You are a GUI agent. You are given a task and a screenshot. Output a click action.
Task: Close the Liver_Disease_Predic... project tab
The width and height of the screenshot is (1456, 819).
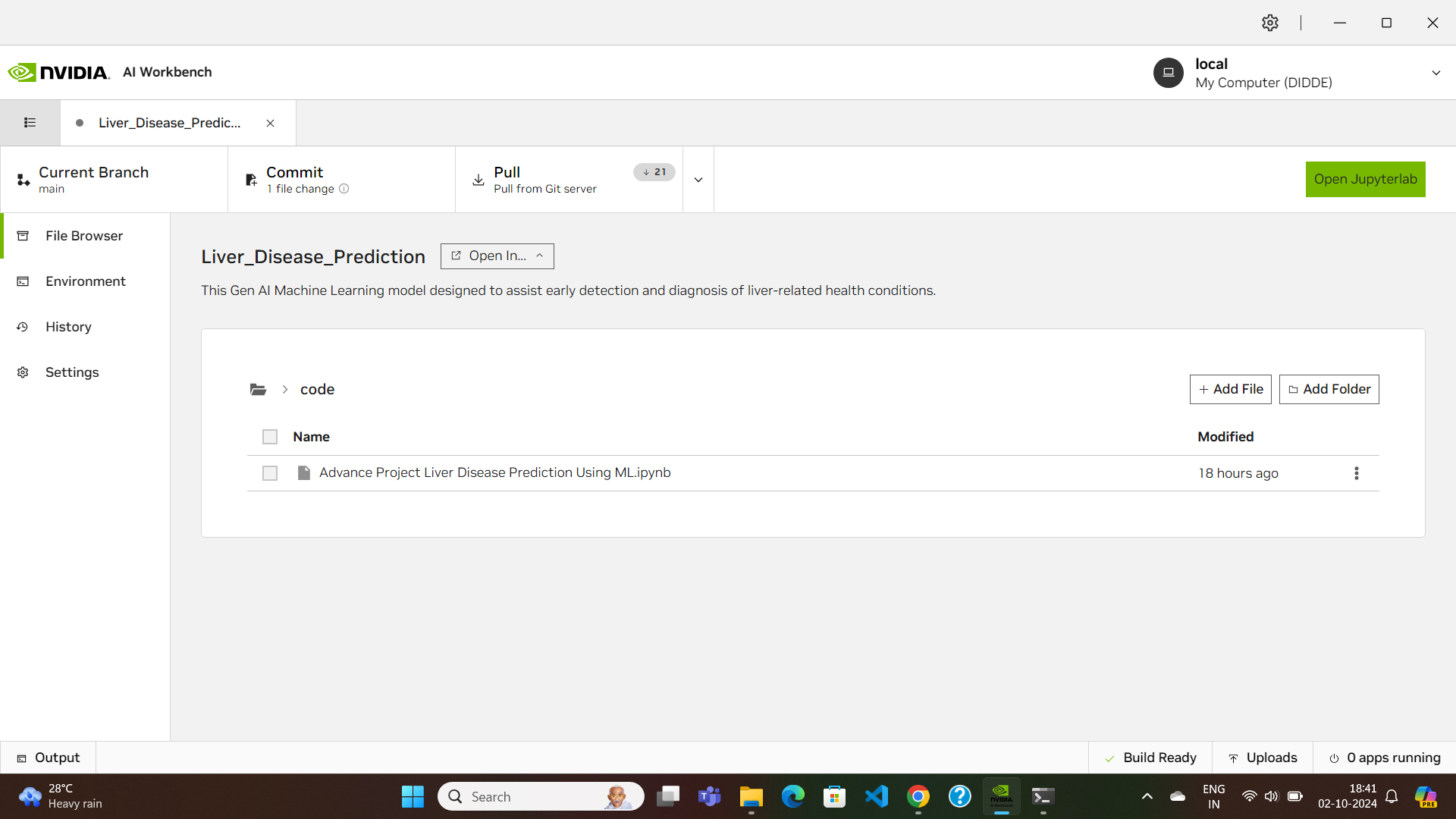(x=270, y=124)
